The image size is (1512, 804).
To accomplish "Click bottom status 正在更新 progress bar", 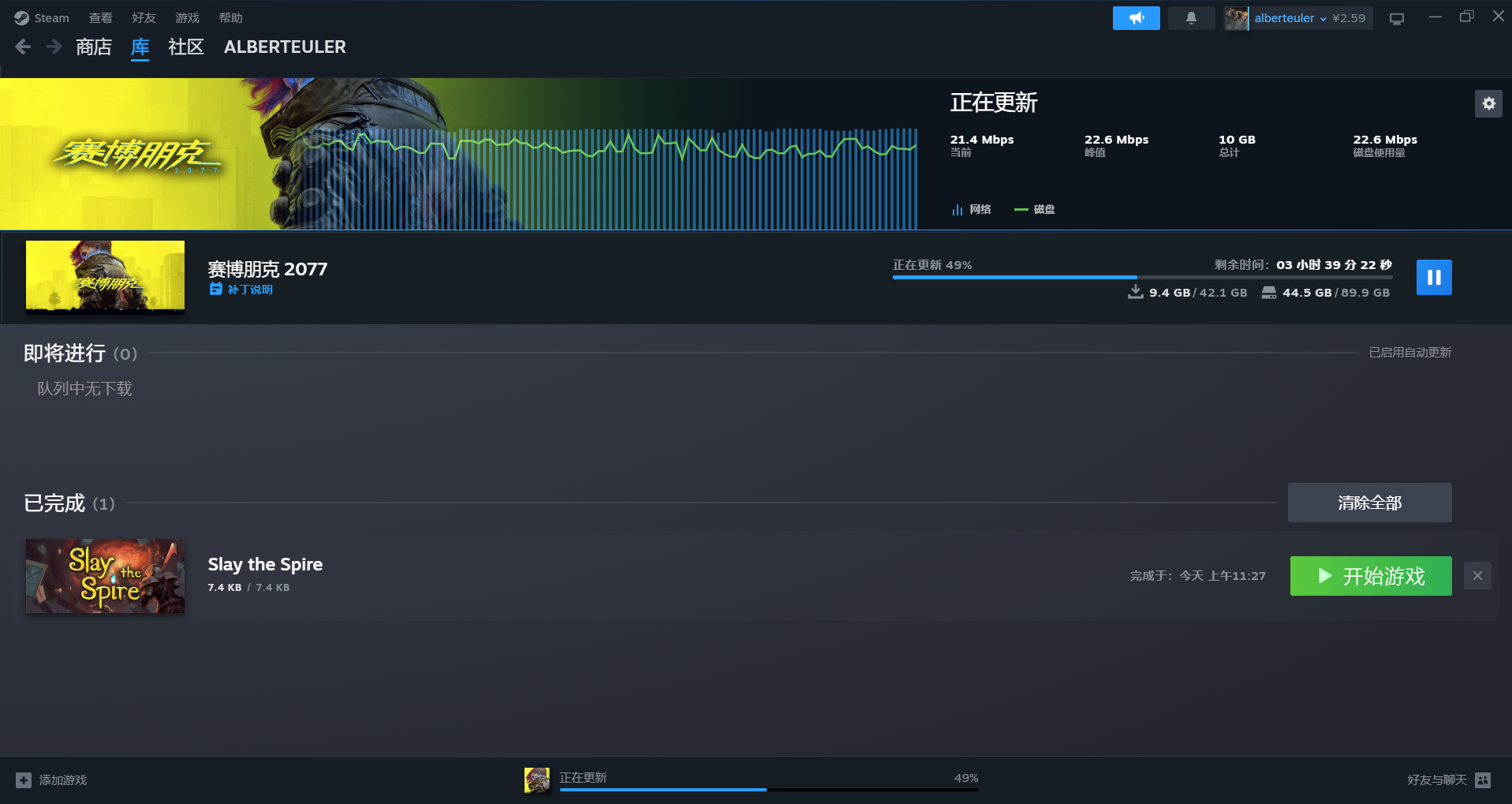I will (769, 789).
